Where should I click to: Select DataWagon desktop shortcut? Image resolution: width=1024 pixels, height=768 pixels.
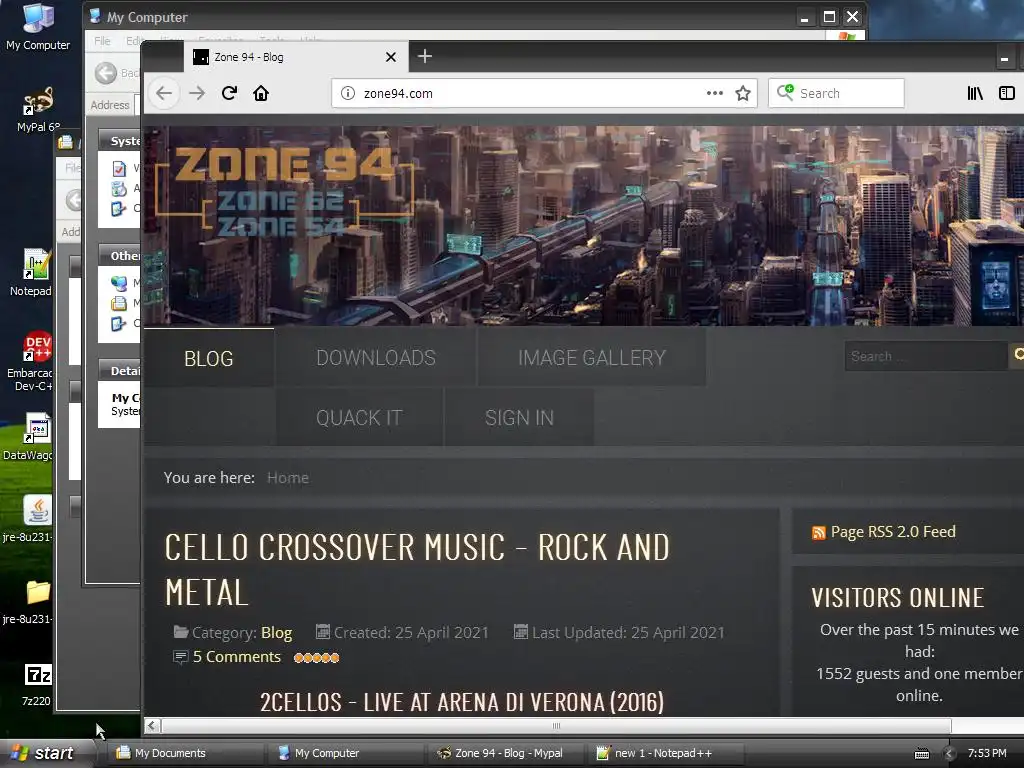click(31, 436)
